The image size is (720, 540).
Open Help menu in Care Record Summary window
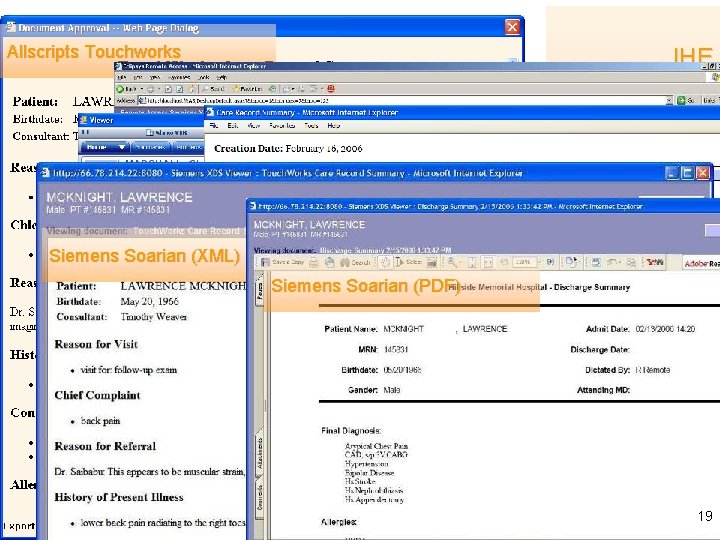[x=334, y=125]
